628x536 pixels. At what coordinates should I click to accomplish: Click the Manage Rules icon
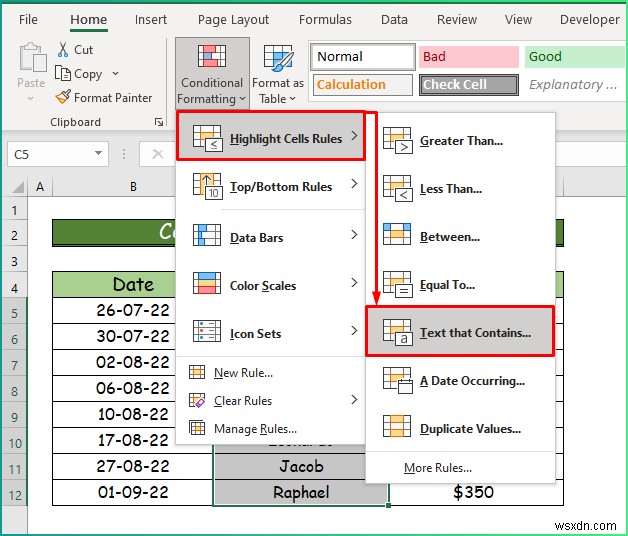coord(197,428)
